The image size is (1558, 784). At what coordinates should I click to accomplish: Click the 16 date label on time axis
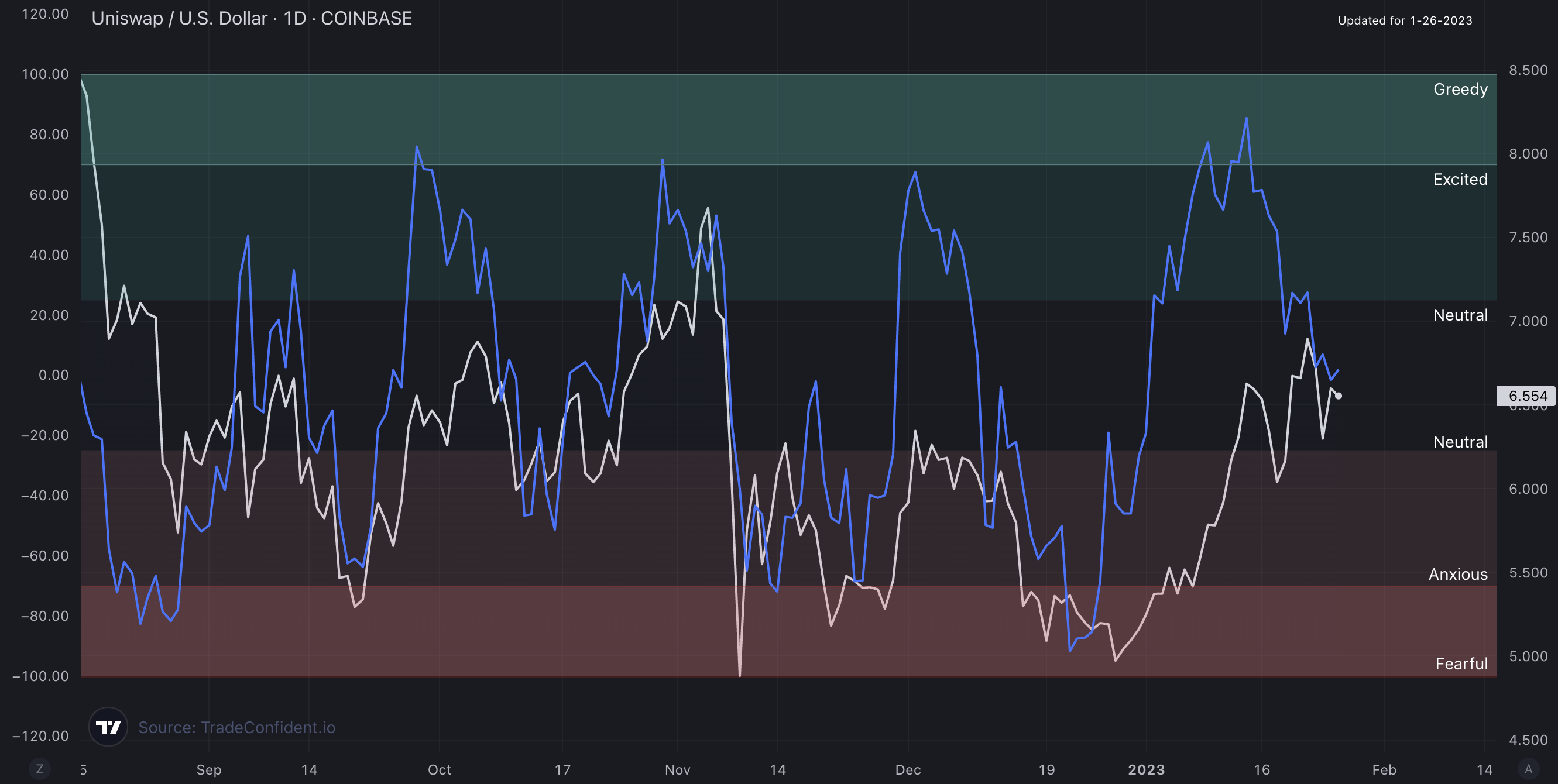[1262, 770]
